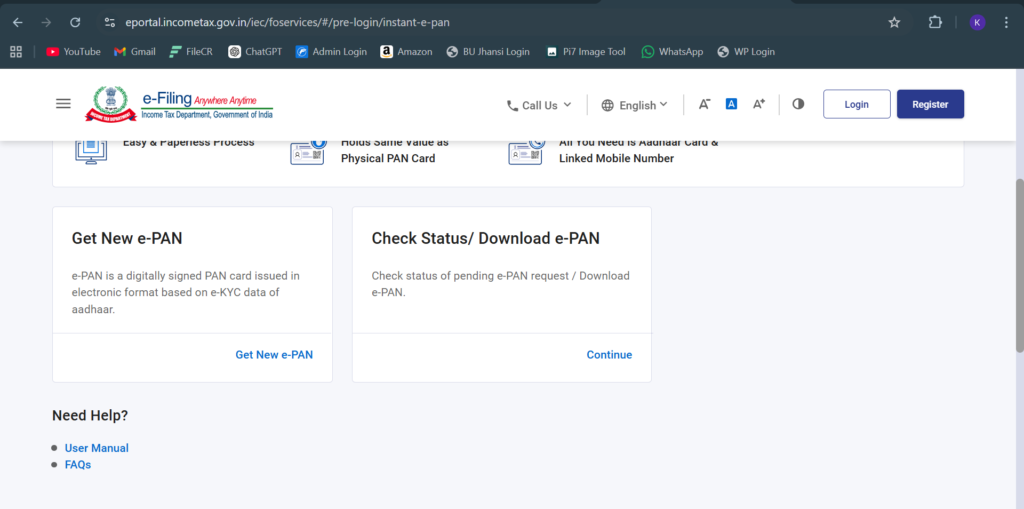Bookmark this page with star icon

(x=894, y=22)
